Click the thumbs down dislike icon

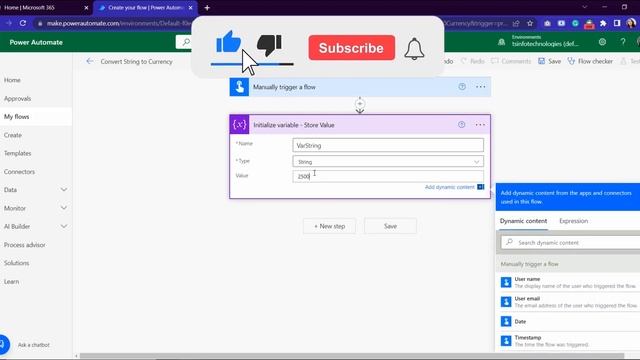coord(269,44)
